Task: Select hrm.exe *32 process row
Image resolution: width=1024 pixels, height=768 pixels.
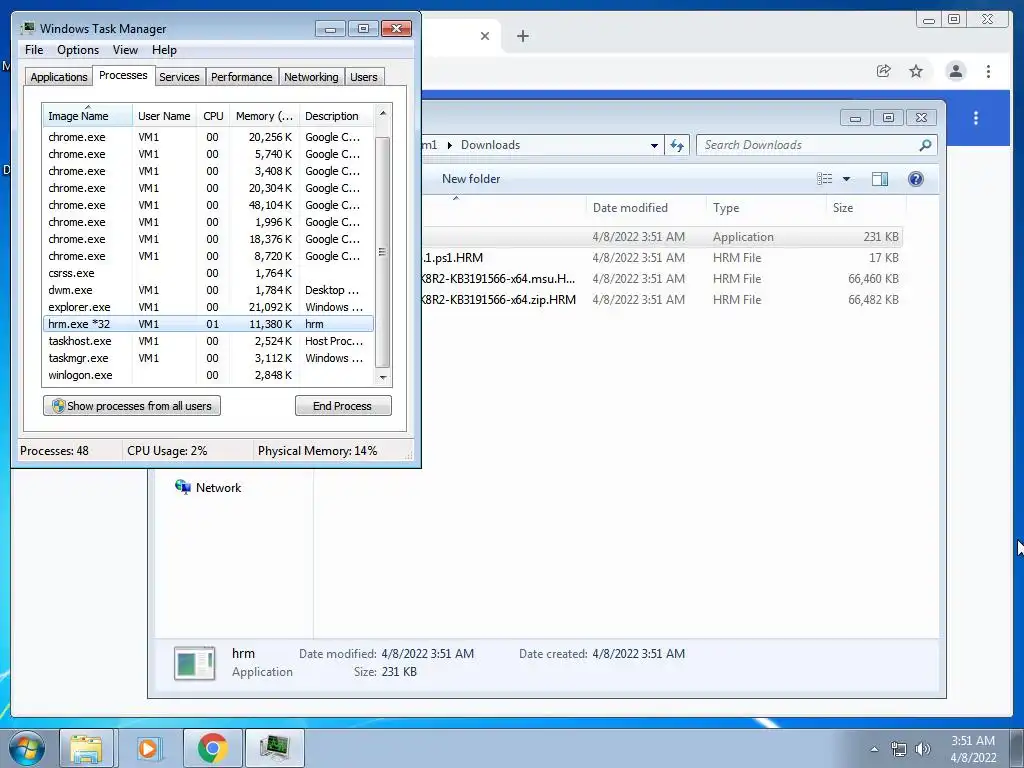Action: (x=208, y=324)
